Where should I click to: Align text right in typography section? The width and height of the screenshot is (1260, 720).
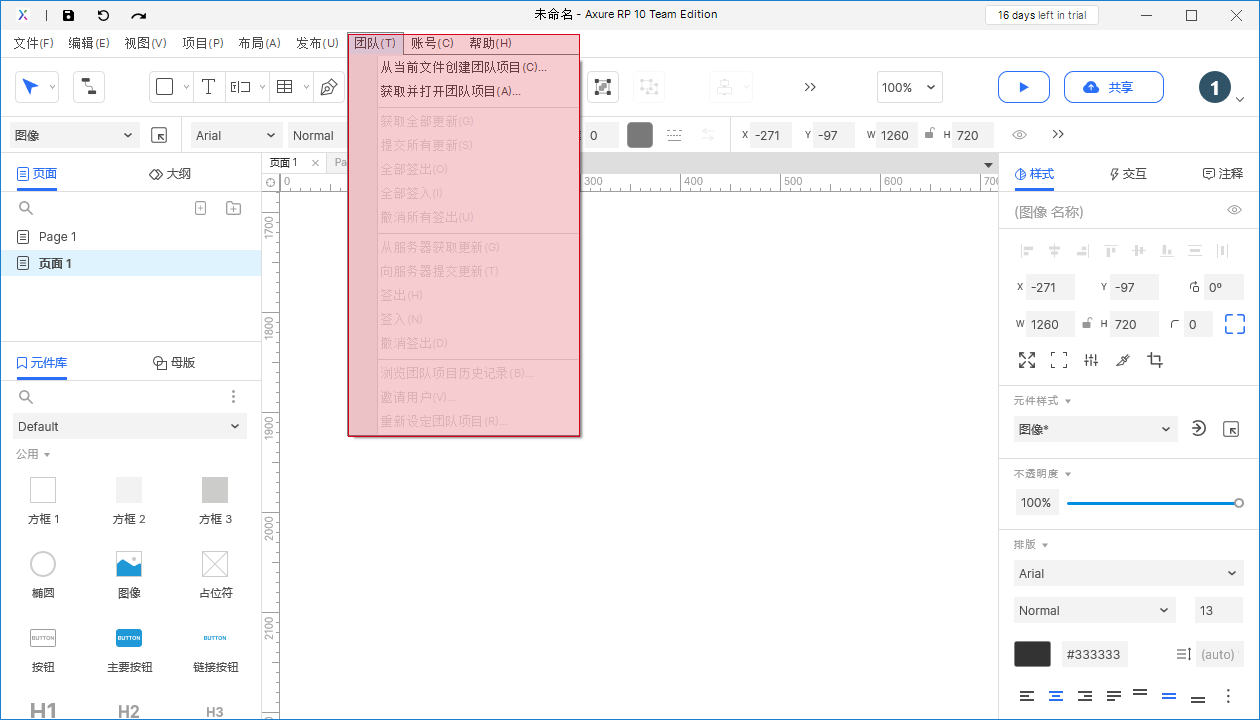click(x=1085, y=696)
